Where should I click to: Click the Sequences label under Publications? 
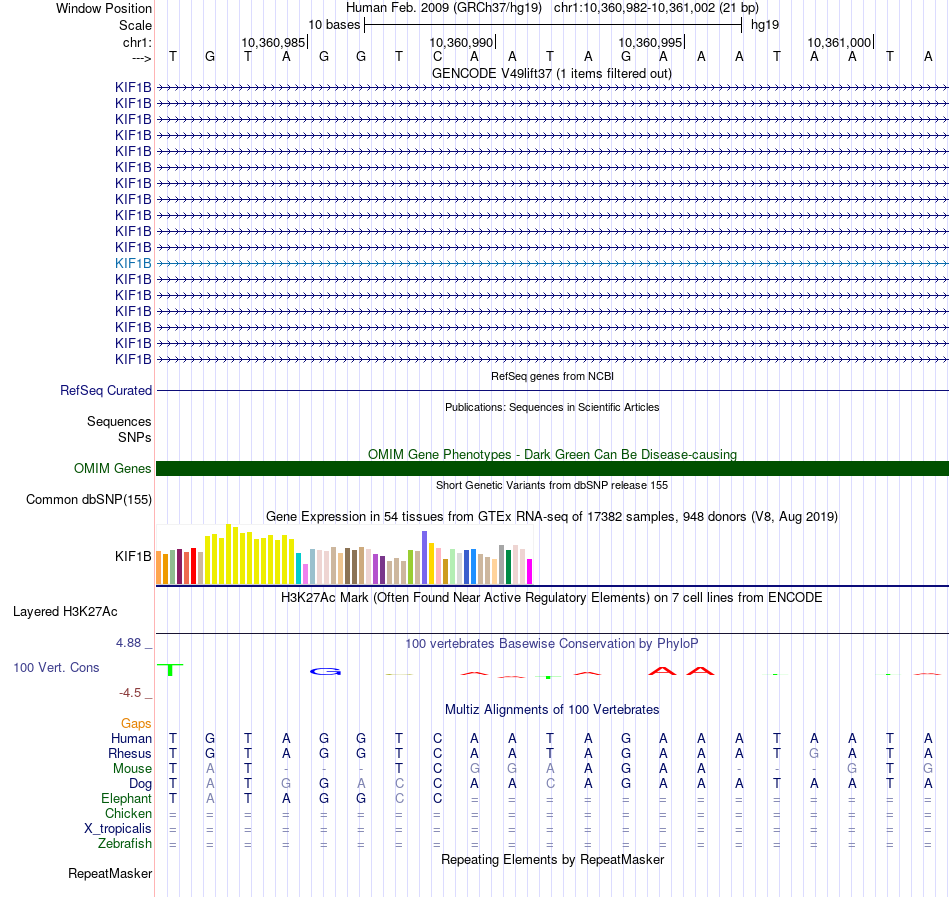click(x=119, y=422)
